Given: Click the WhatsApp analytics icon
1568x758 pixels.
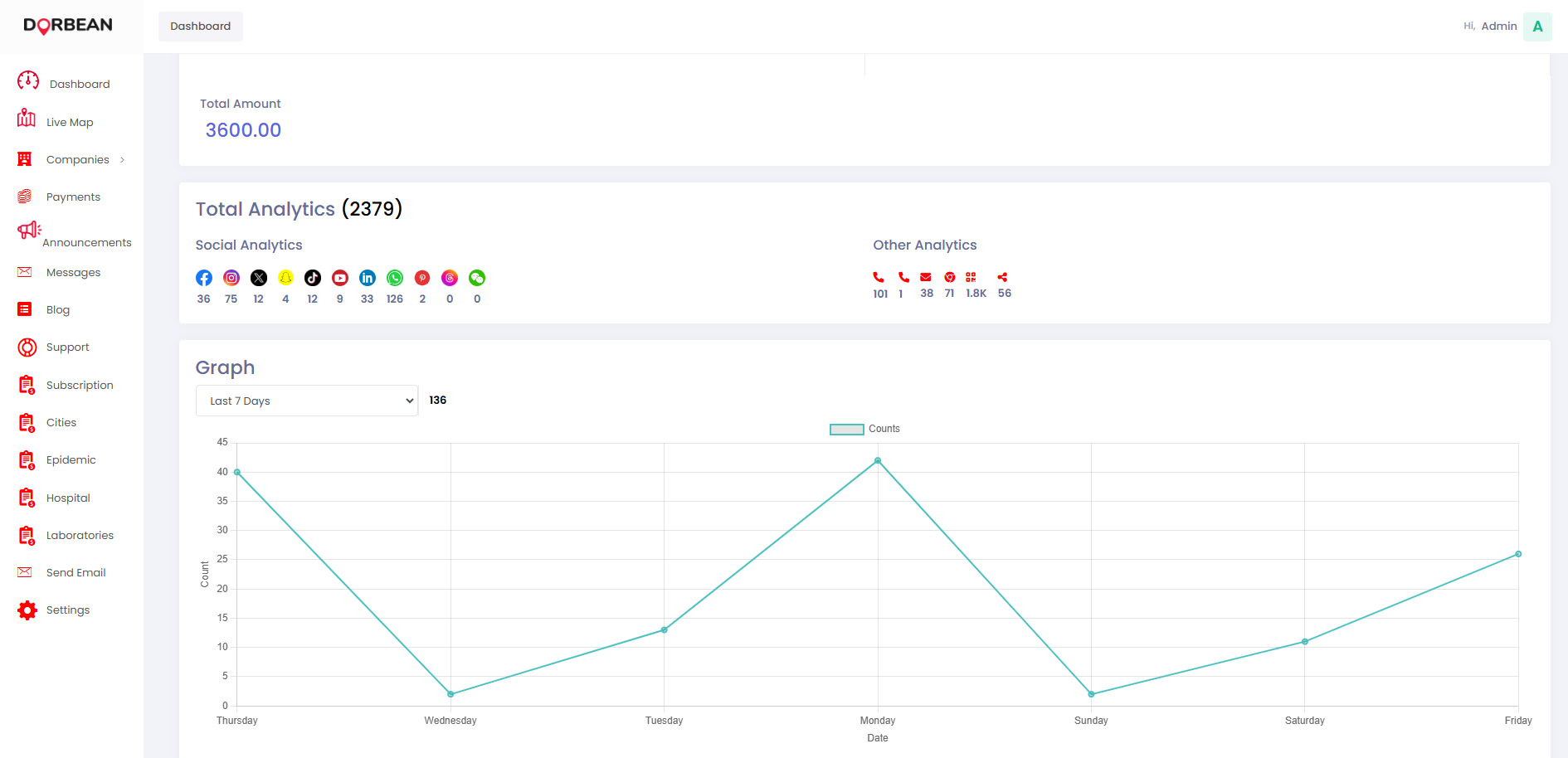Looking at the screenshot, I should [x=395, y=278].
